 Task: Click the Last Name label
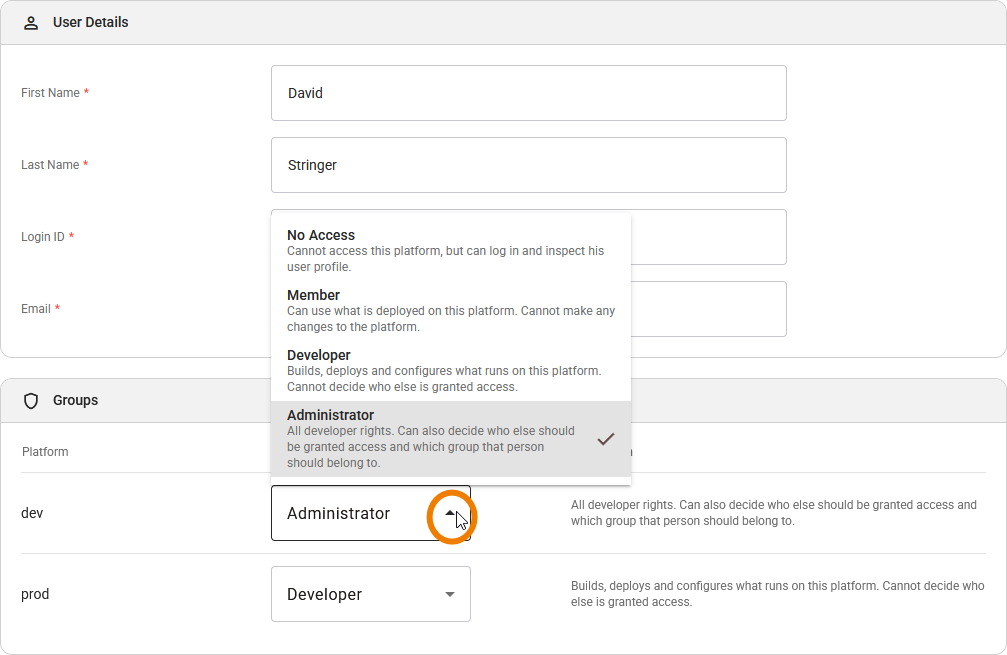click(50, 164)
